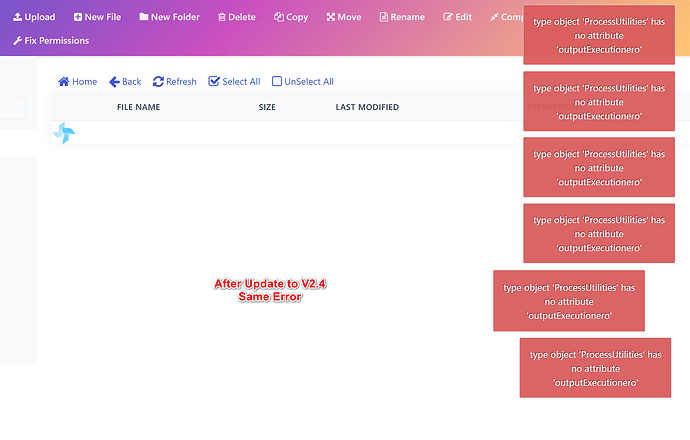Dismiss the bottom-most red error notification
The height and width of the screenshot is (440, 690).
[595, 368]
